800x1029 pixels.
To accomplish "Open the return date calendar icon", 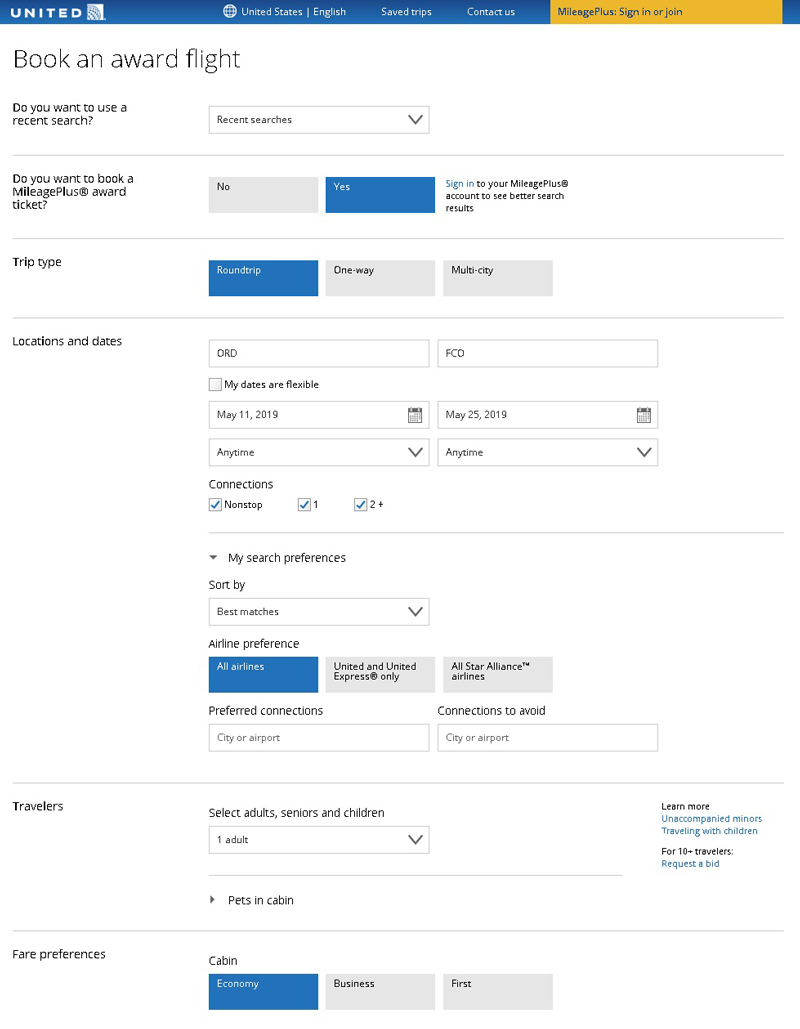I will click(x=644, y=415).
